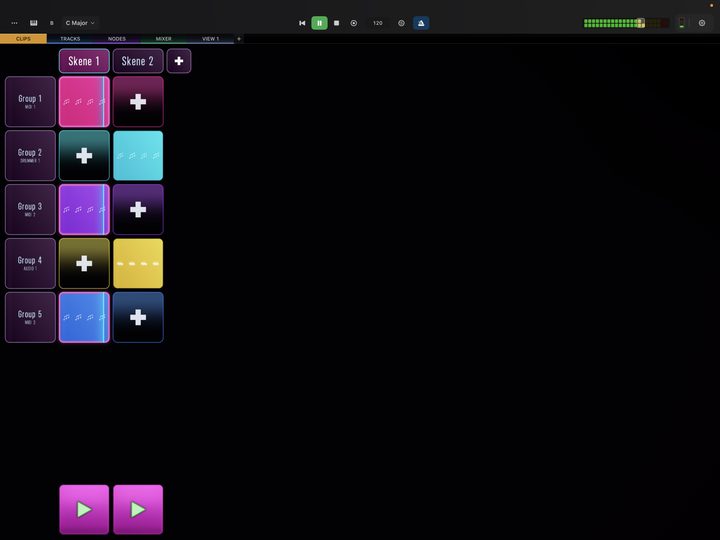Select the Skene 1 scene header
The height and width of the screenshot is (540, 720).
point(84,61)
